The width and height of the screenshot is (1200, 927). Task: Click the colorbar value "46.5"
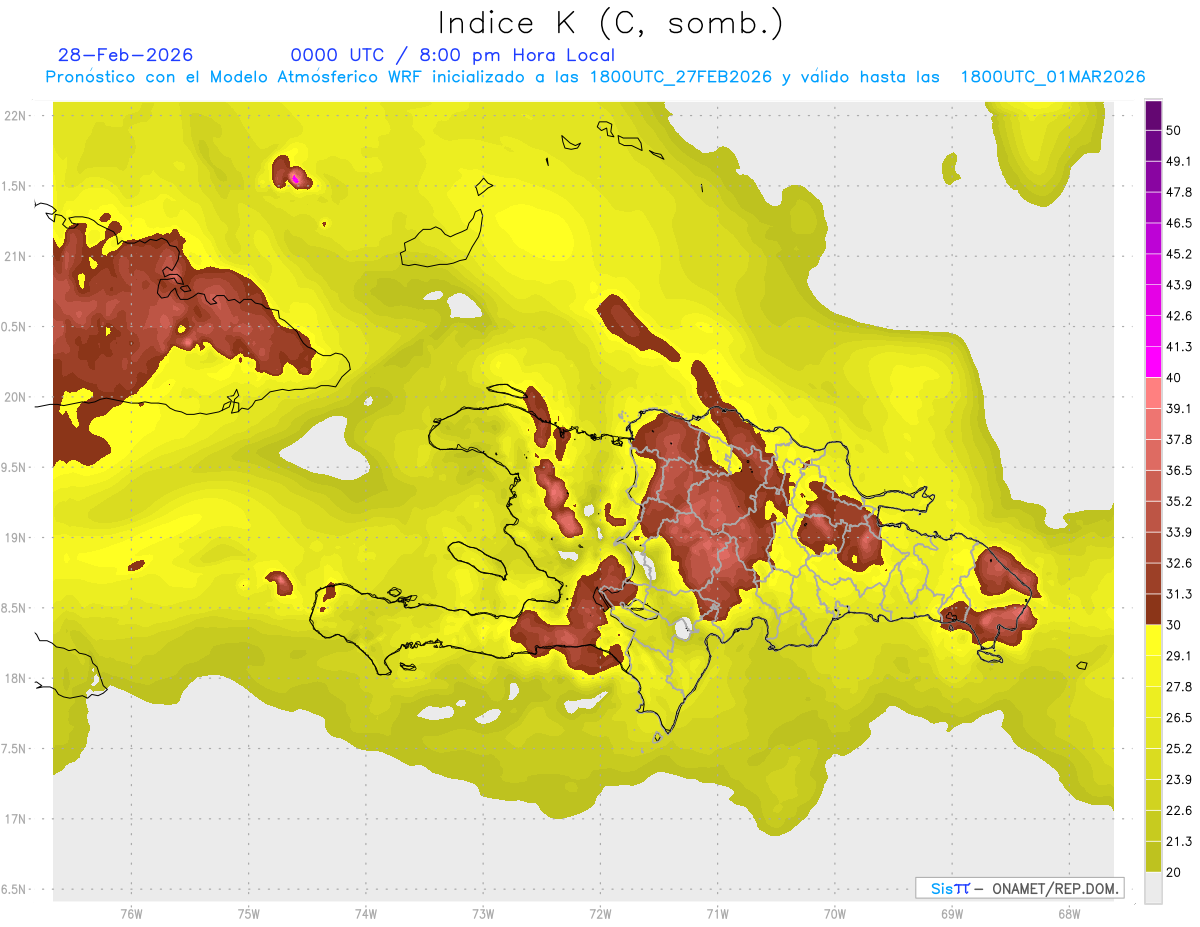click(x=1178, y=223)
